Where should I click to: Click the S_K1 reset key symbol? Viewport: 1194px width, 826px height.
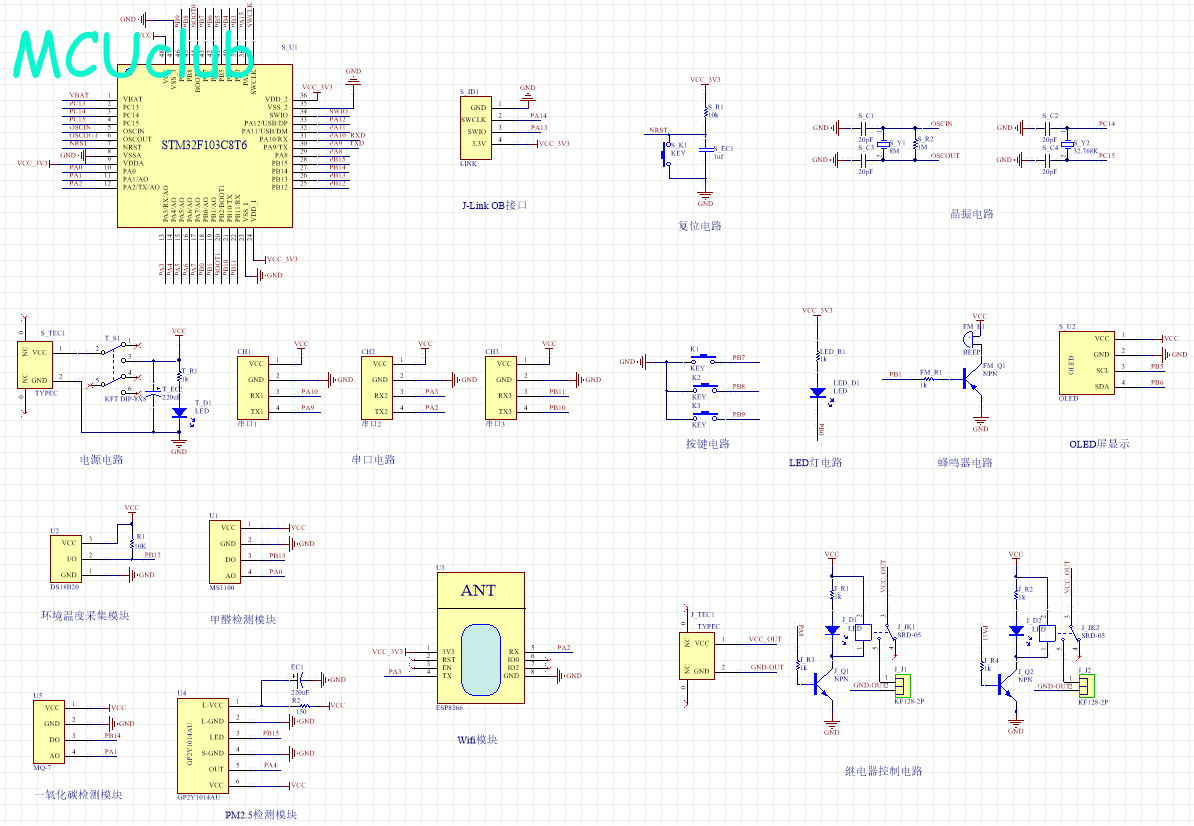pos(667,155)
